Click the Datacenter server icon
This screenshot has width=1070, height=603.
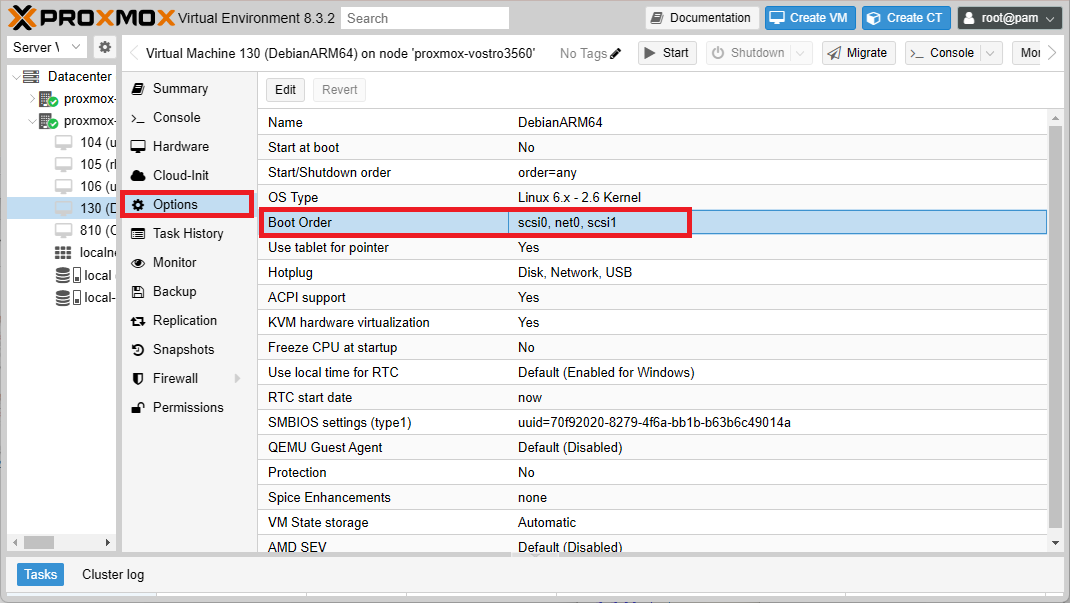tap(31, 76)
